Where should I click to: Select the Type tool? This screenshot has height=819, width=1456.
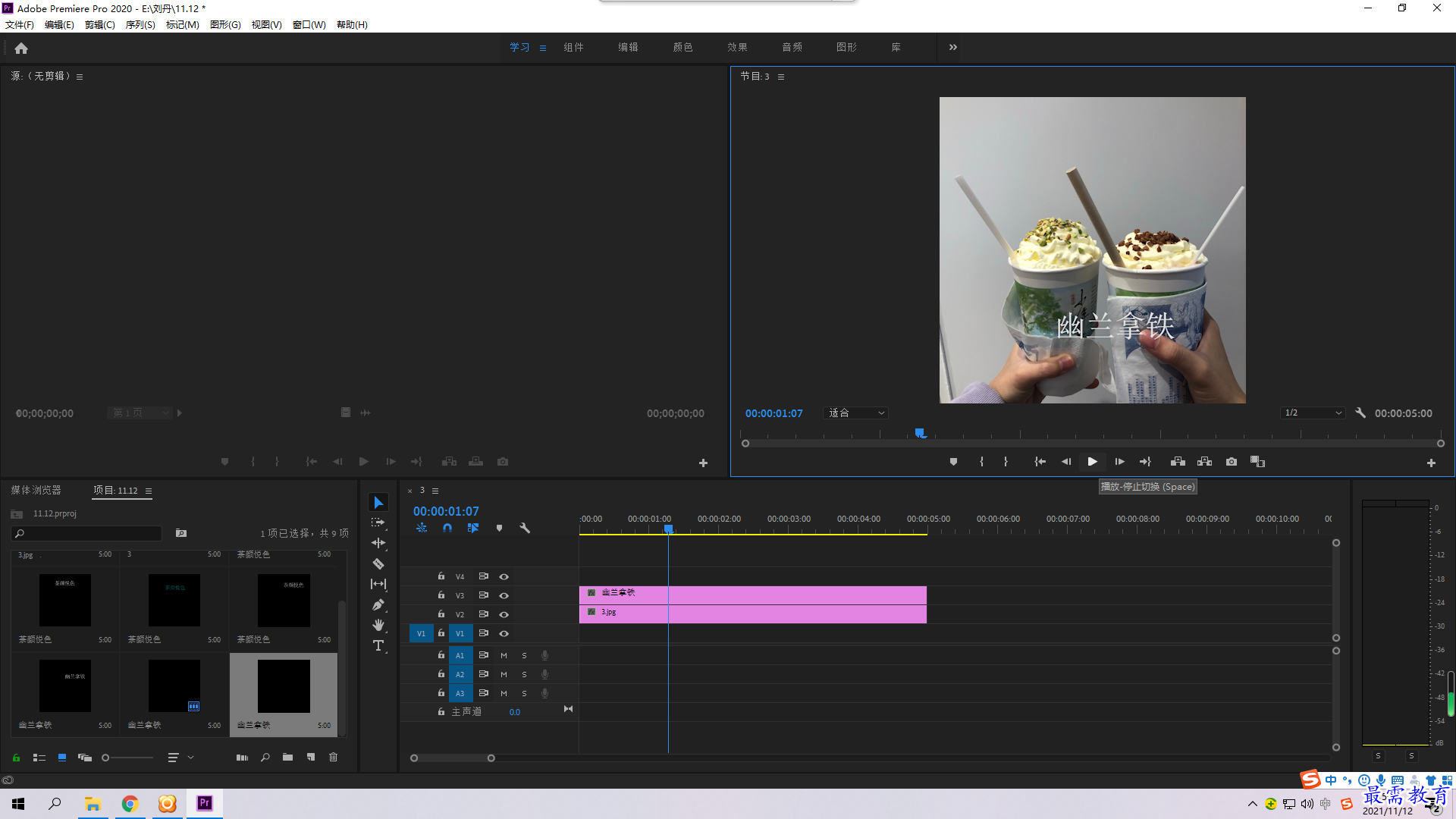378,645
